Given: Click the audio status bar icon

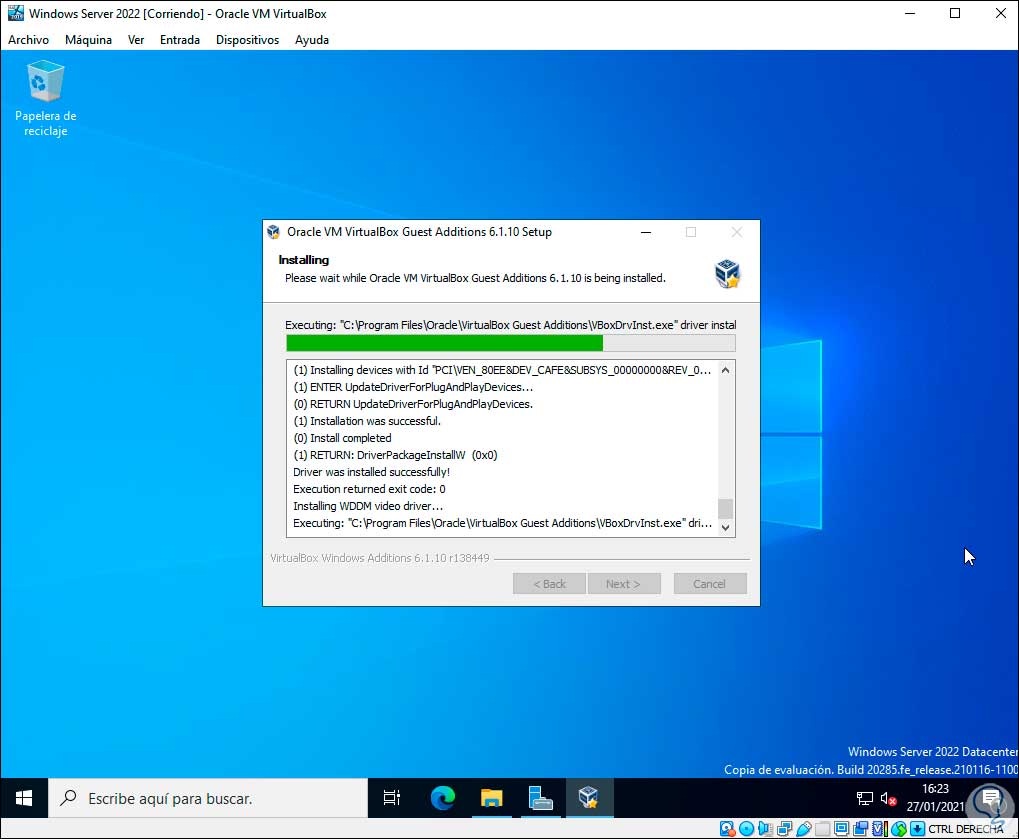Looking at the screenshot, I should pos(765,829).
